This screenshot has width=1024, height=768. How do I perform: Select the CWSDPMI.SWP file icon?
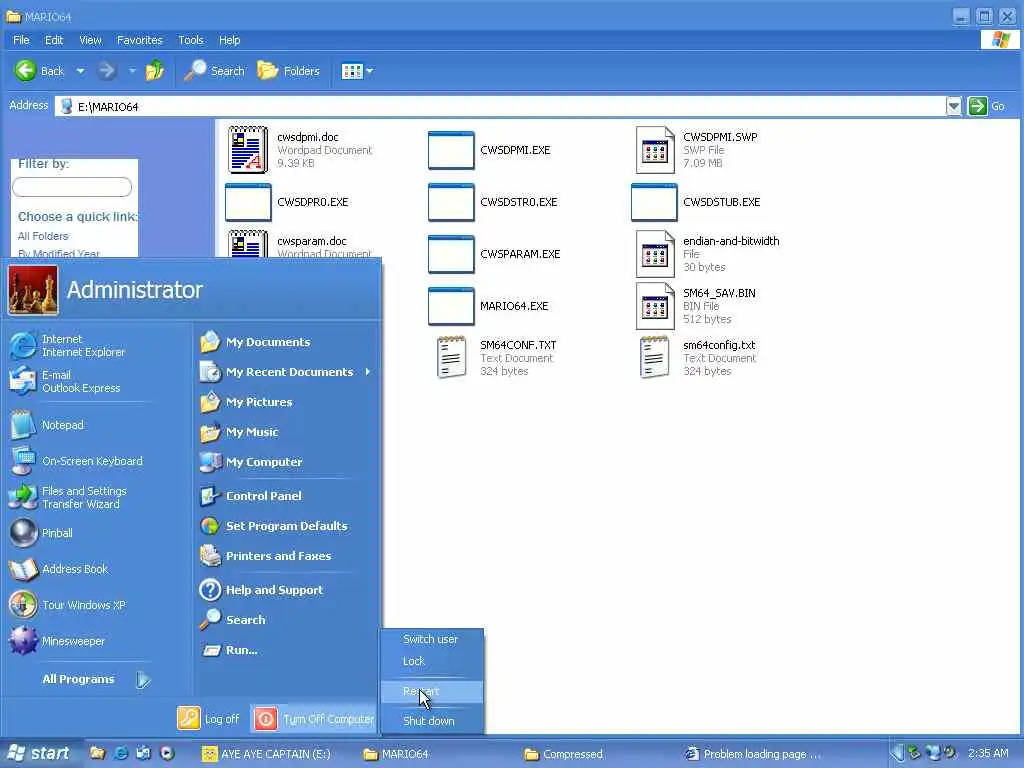655,150
